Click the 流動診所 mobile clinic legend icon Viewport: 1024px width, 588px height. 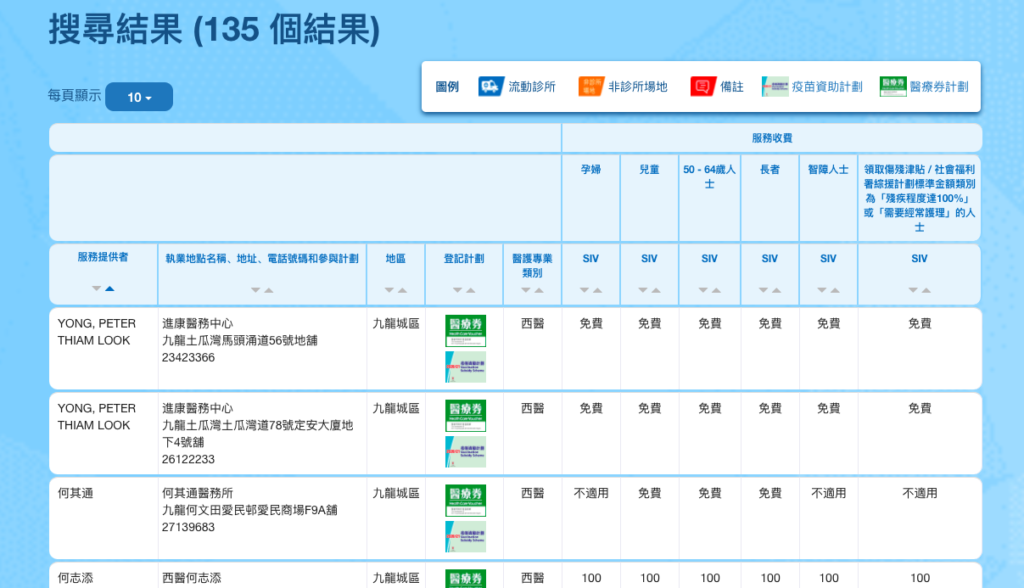[491, 87]
